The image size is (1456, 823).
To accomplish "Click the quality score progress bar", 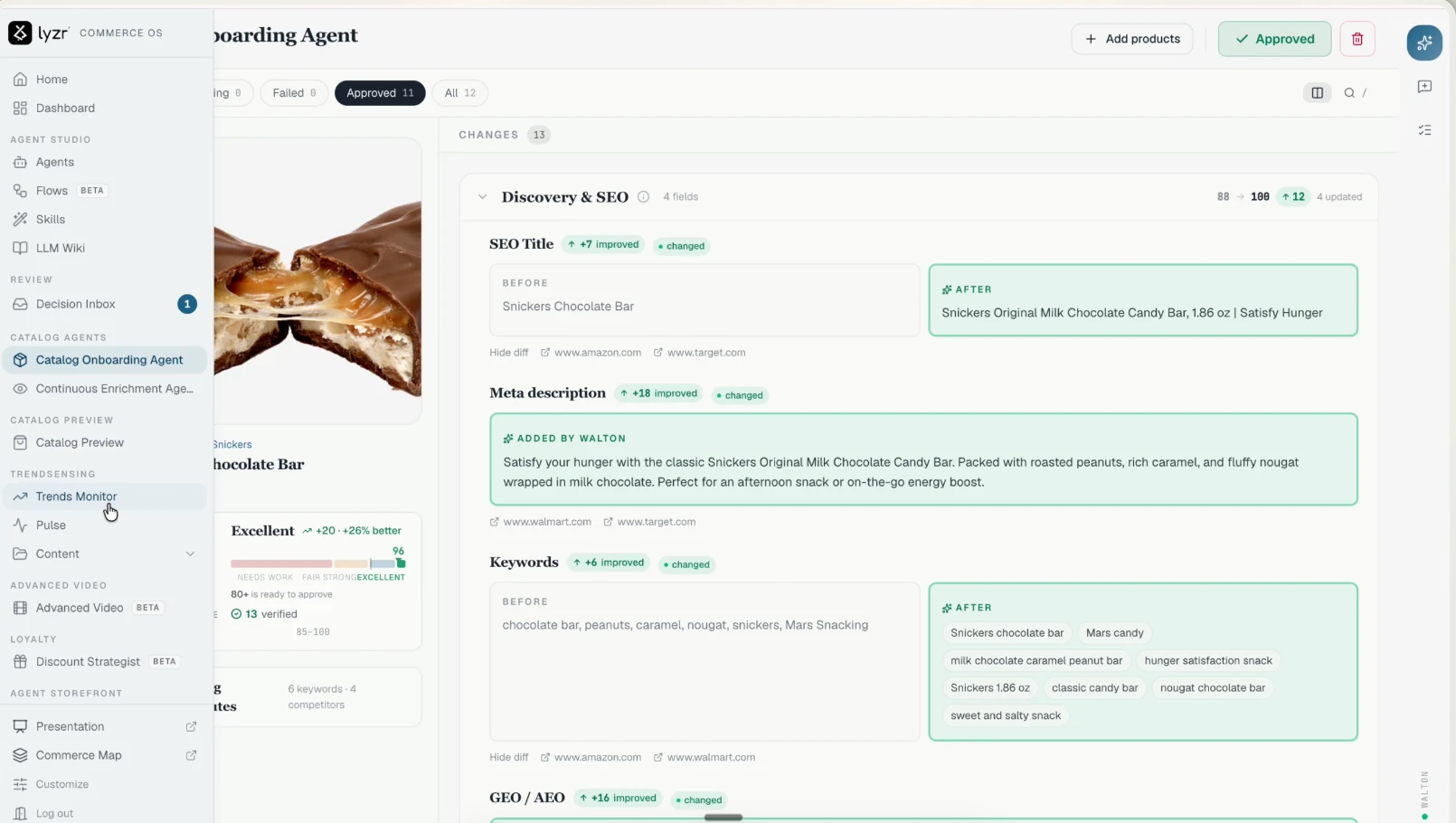I will pos(317,563).
